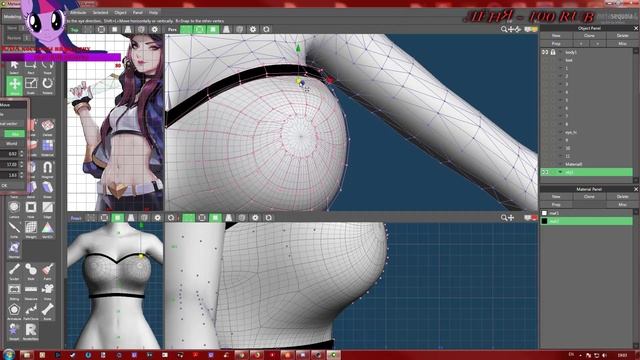640x360 pixels.
Task: Collapse the obj1 row expander triangle
Action: [560, 172]
